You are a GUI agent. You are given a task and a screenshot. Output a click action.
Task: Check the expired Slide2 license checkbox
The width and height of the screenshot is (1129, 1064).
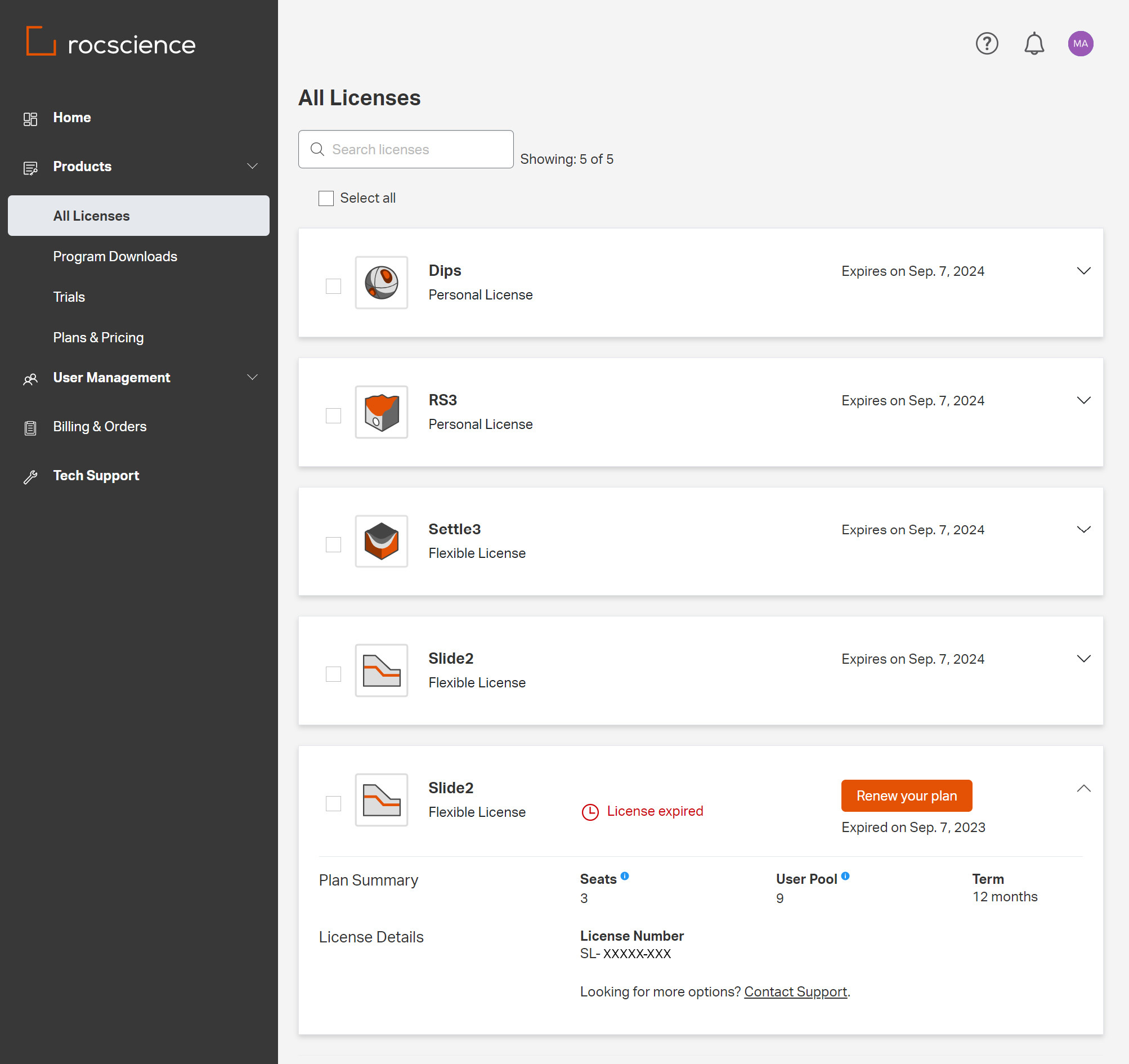[x=333, y=803]
